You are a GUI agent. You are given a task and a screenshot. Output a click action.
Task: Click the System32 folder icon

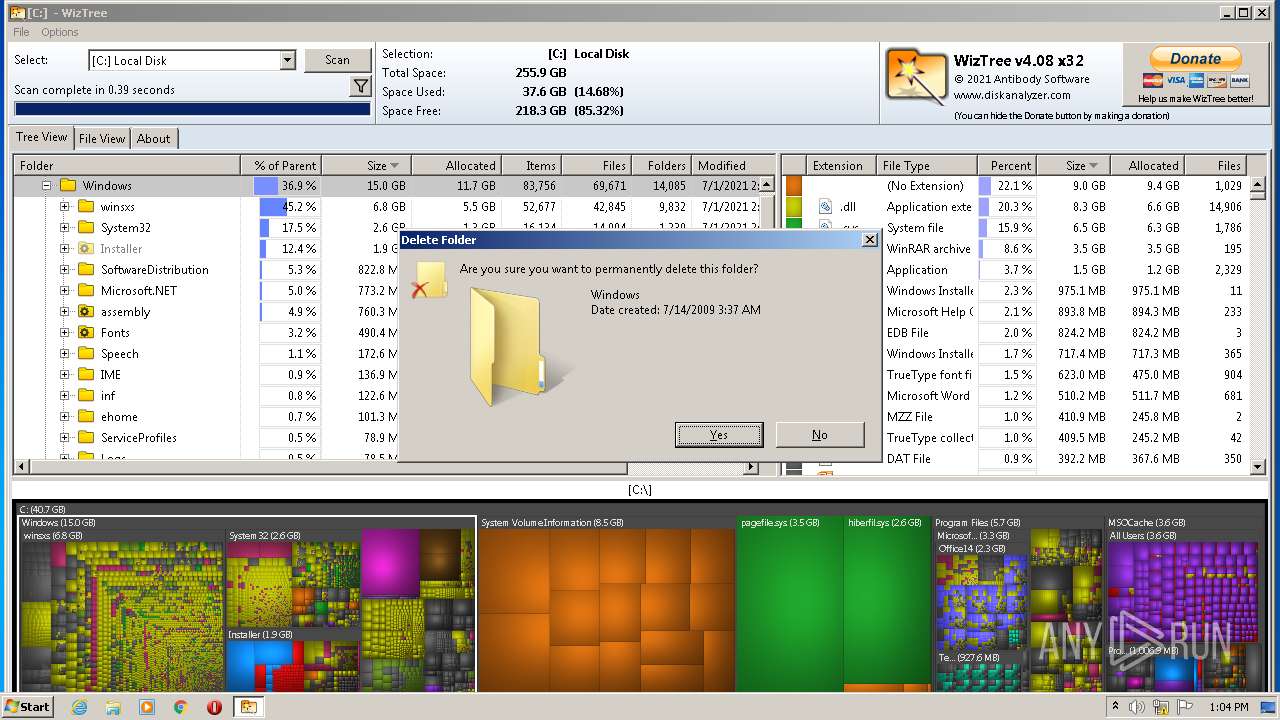click(x=86, y=228)
